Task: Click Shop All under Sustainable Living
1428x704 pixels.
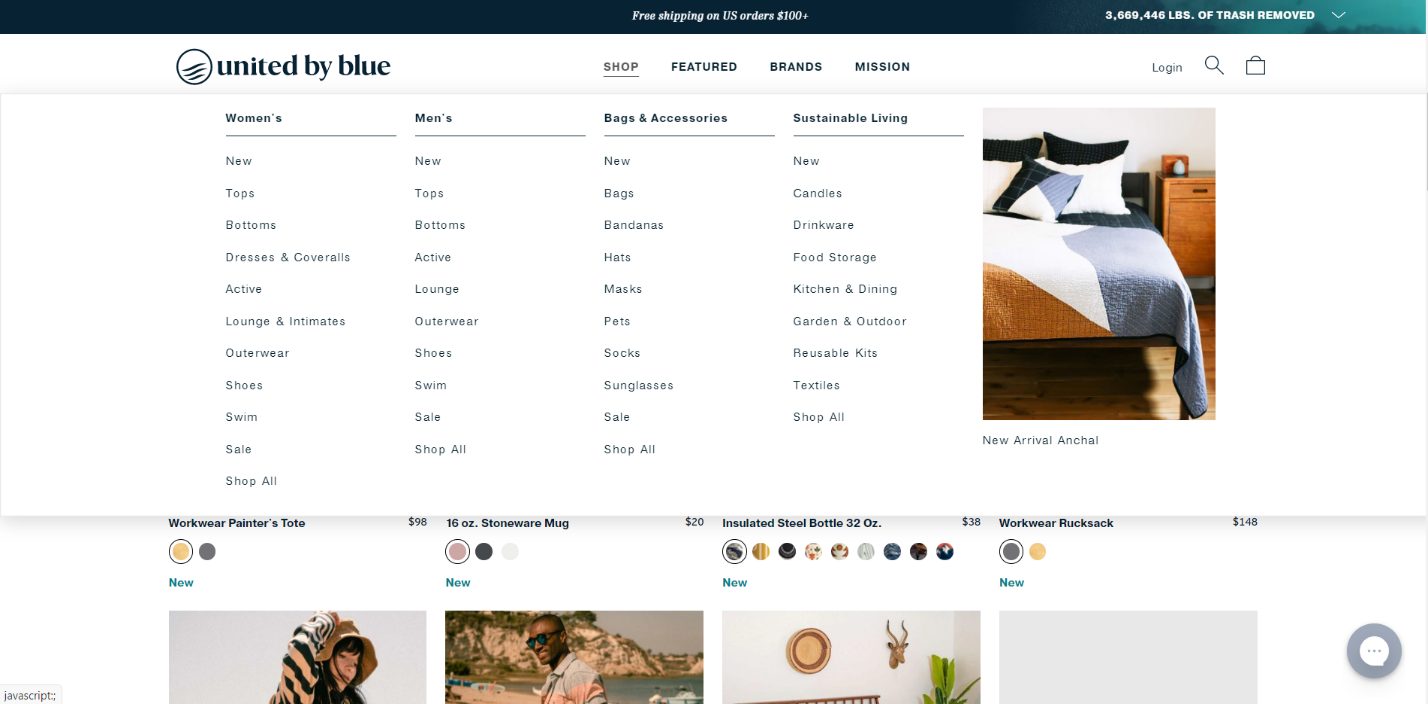Action: coord(819,417)
